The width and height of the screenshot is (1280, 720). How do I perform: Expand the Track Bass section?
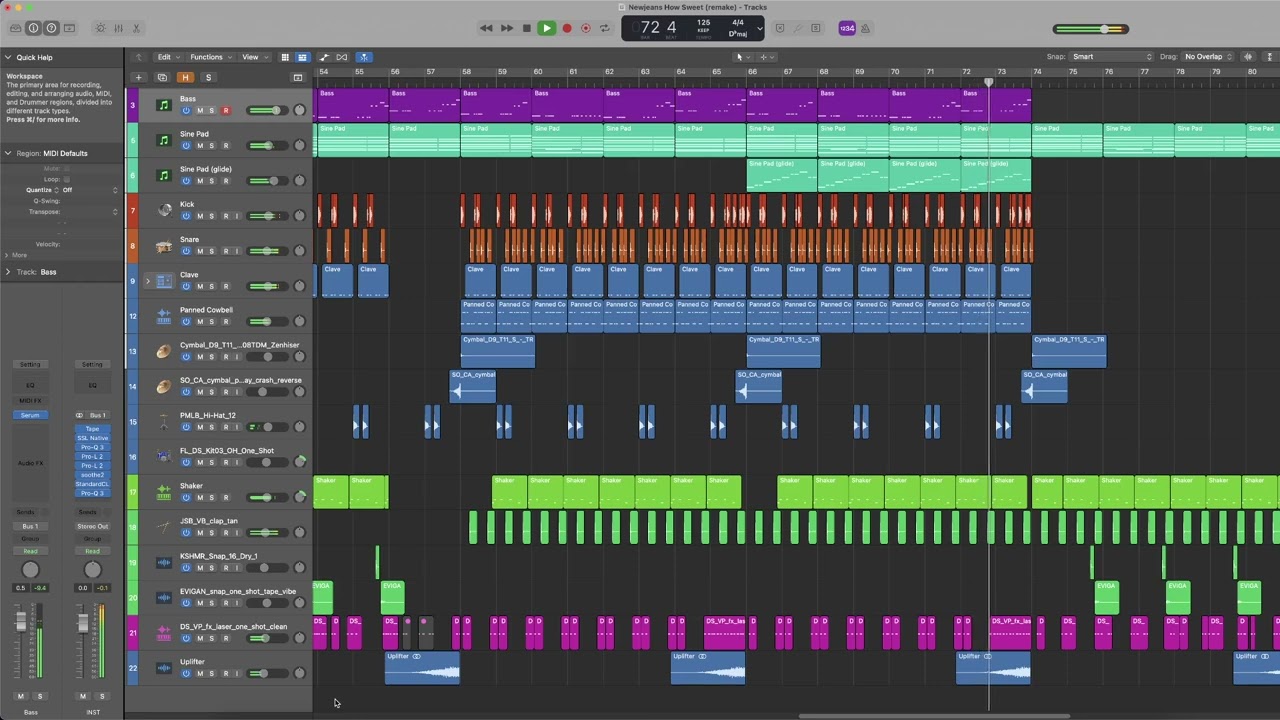pyautogui.click(x=8, y=272)
